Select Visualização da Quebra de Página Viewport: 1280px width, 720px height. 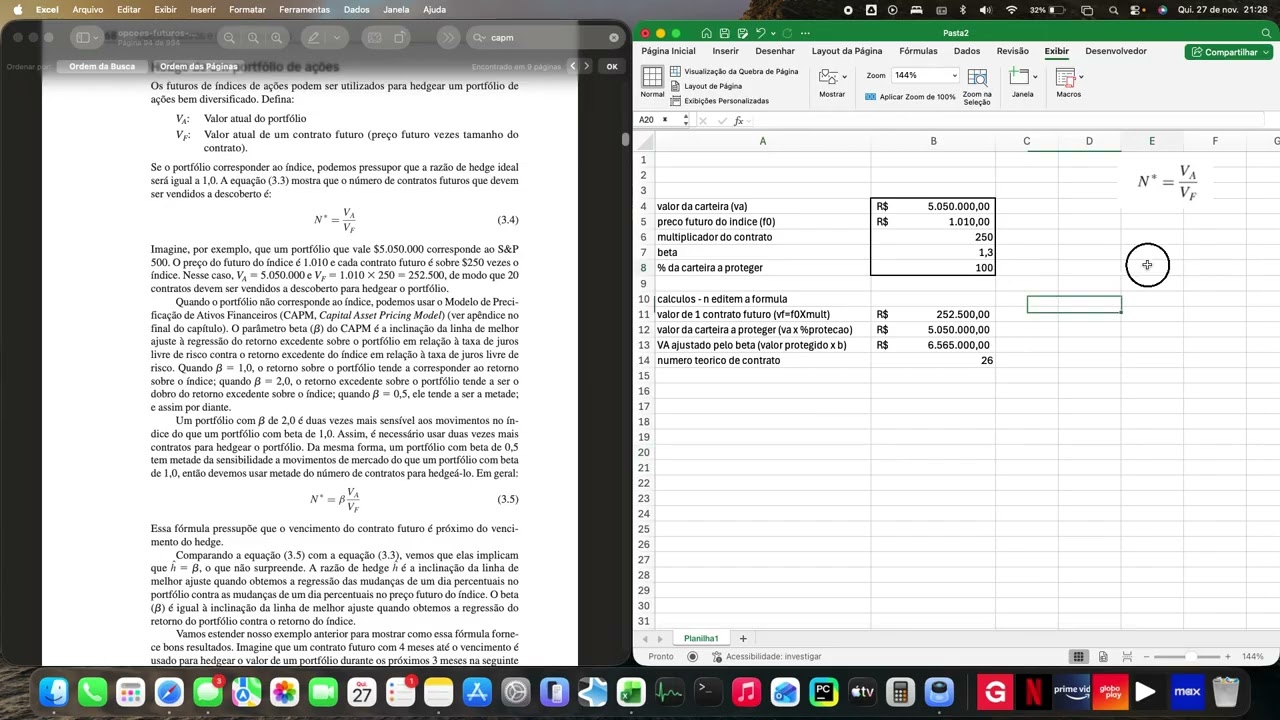pos(734,72)
